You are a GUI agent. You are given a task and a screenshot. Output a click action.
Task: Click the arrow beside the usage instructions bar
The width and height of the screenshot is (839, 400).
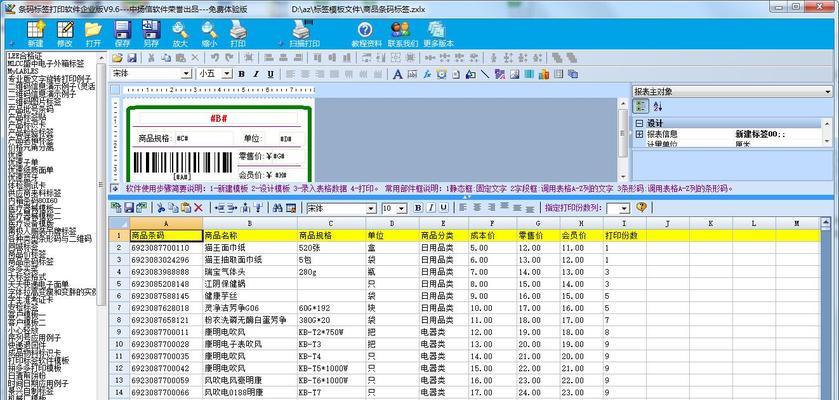tap(115, 188)
